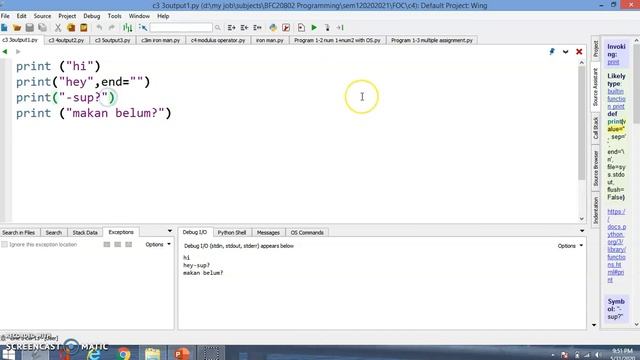This screenshot has height=360, width=640.
Task: Click the magnifier search icon
Action: (218, 27)
